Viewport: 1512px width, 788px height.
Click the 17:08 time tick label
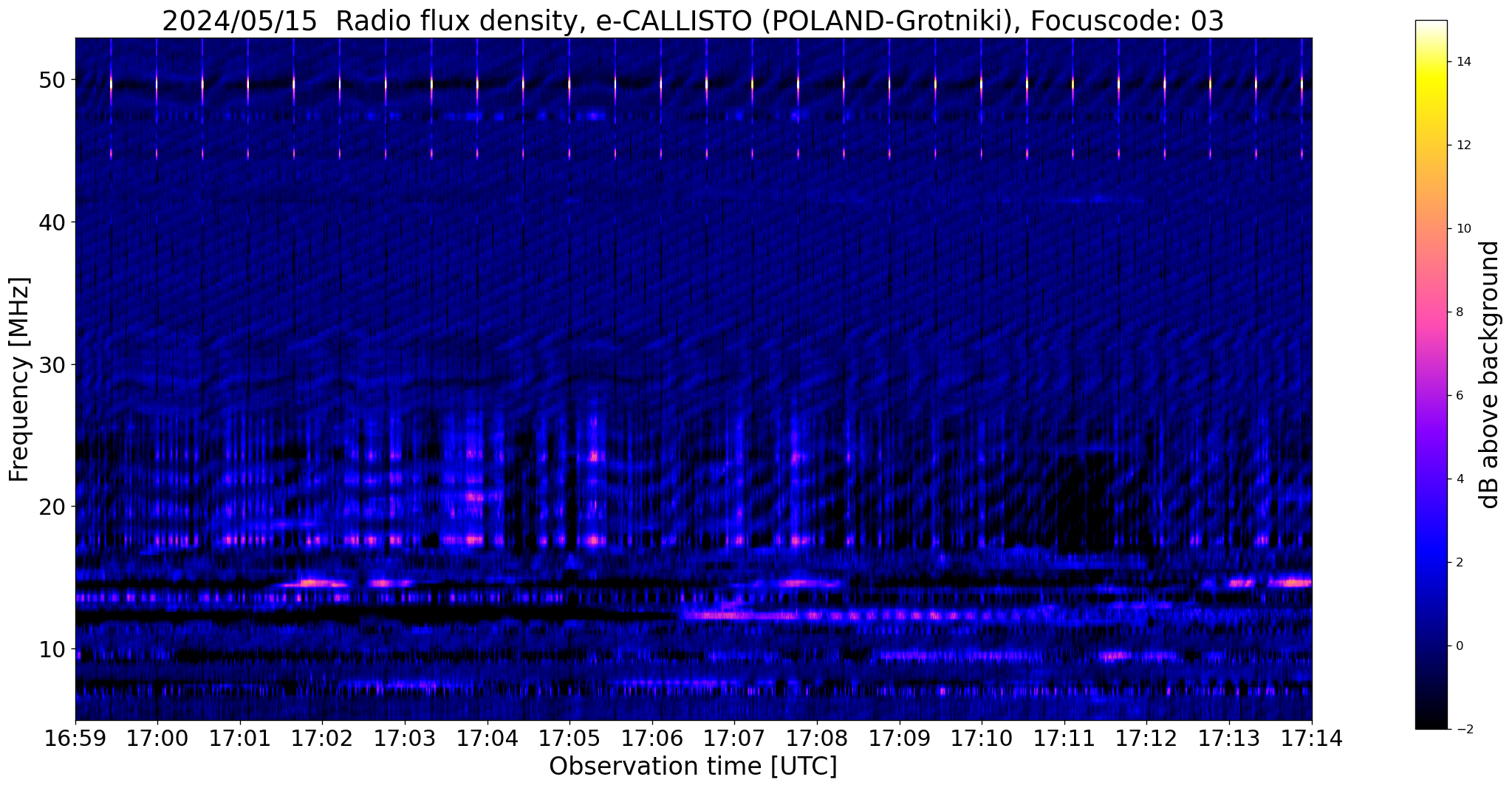[x=817, y=738]
